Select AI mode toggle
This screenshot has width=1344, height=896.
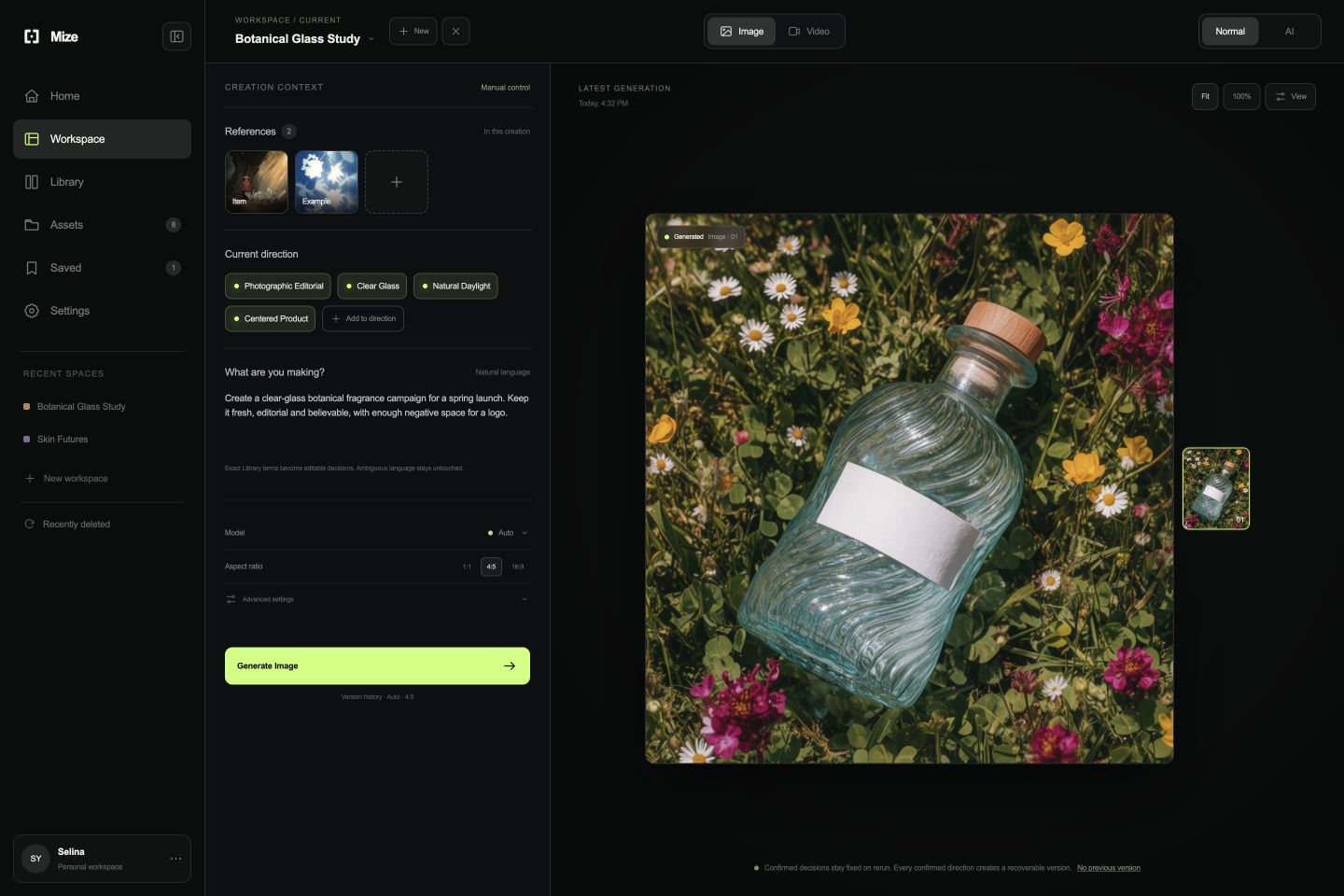pos(1289,31)
